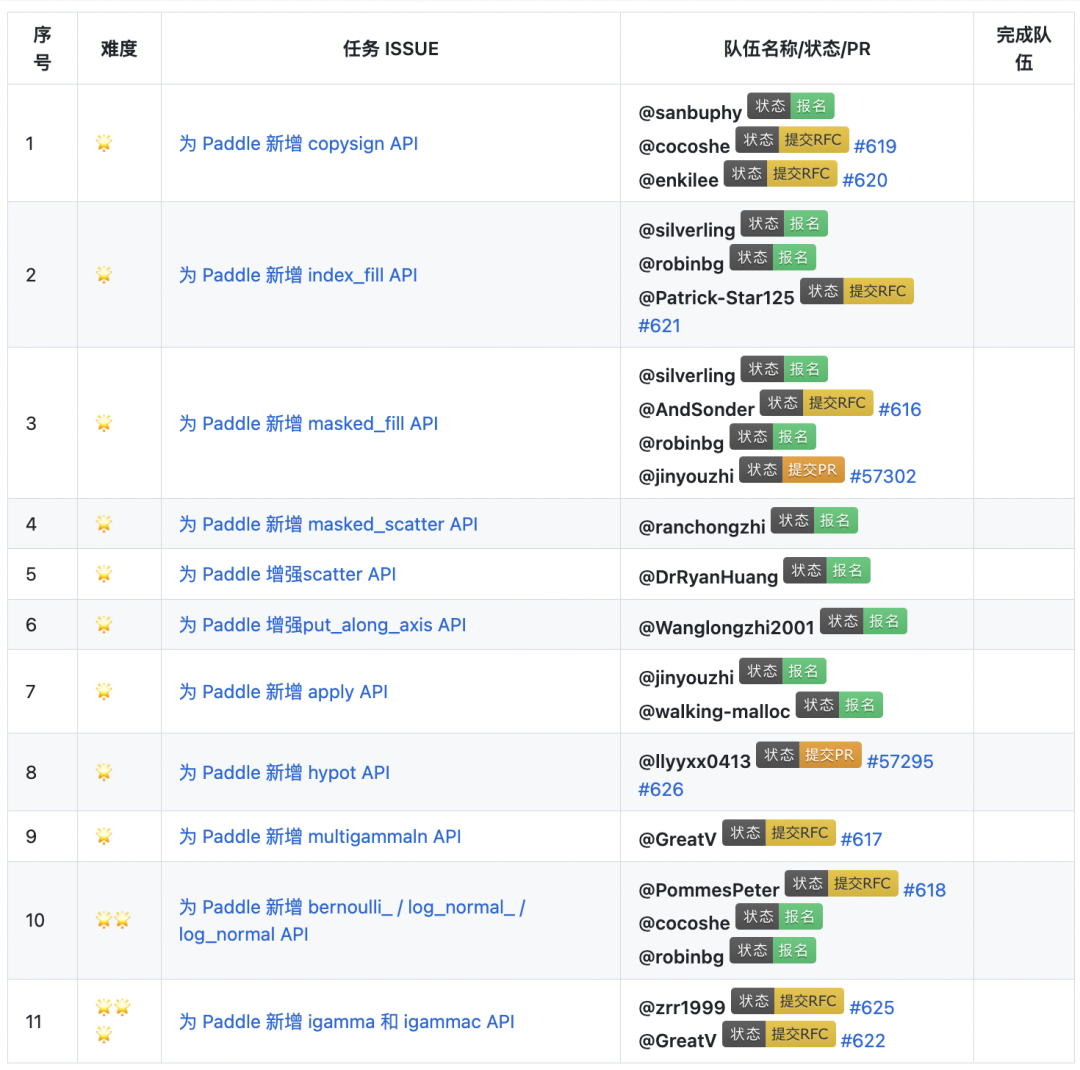
Task: Click the 任务 ISSUE column header
Action: coord(391,49)
